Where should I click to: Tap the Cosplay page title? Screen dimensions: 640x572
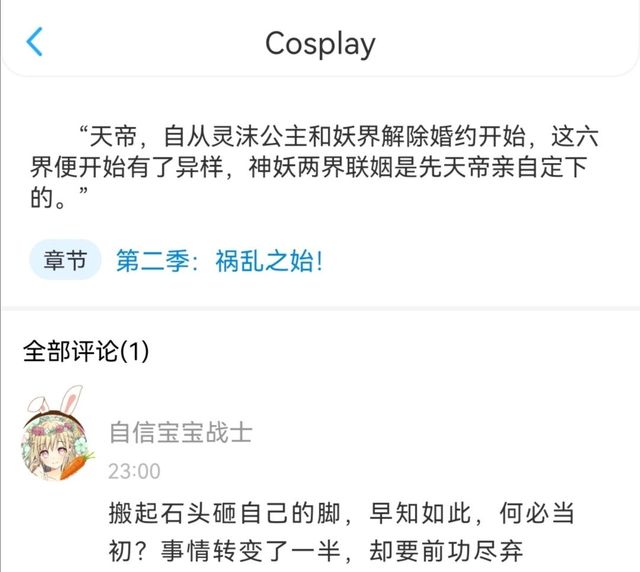pyautogui.click(x=320, y=44)
